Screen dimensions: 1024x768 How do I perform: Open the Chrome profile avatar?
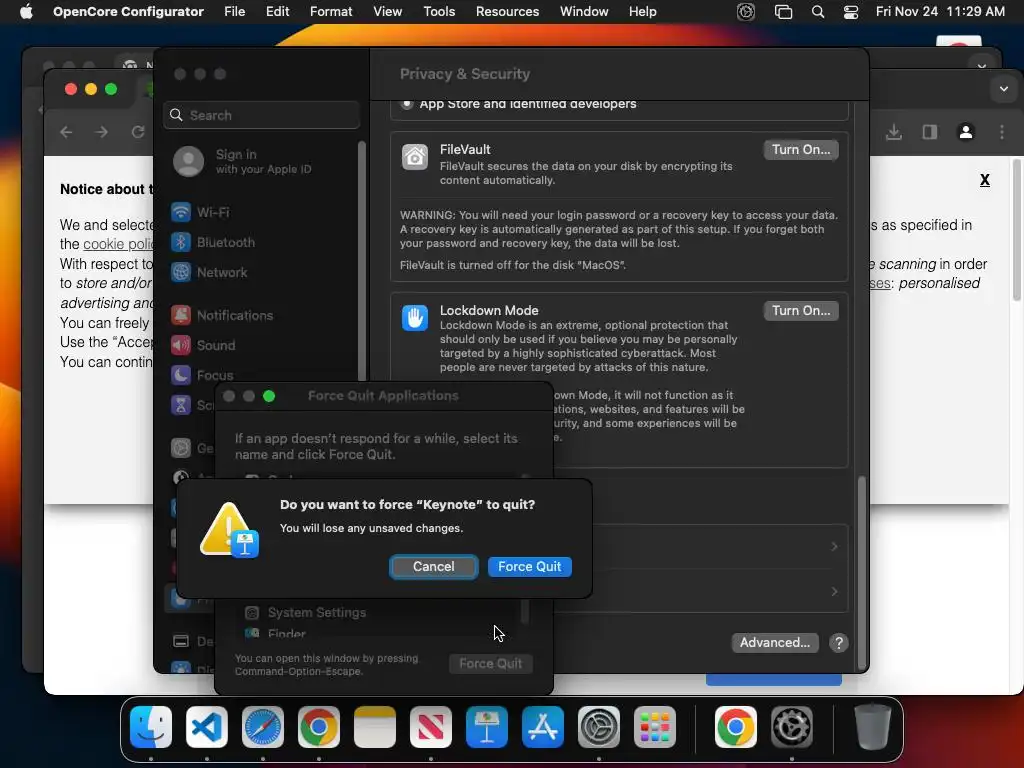click(966, 132)
